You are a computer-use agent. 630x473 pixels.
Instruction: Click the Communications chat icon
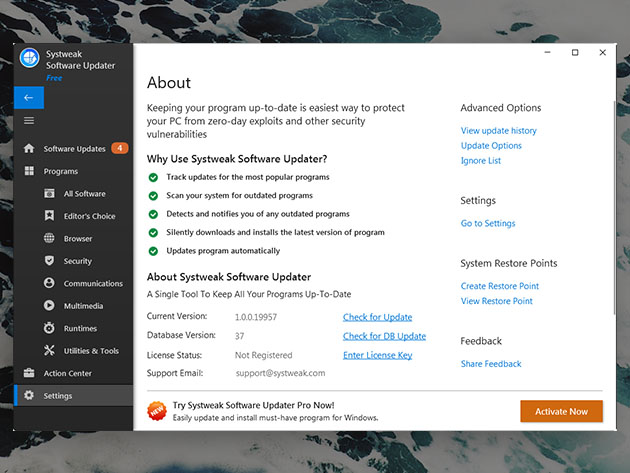click(49, 284)
